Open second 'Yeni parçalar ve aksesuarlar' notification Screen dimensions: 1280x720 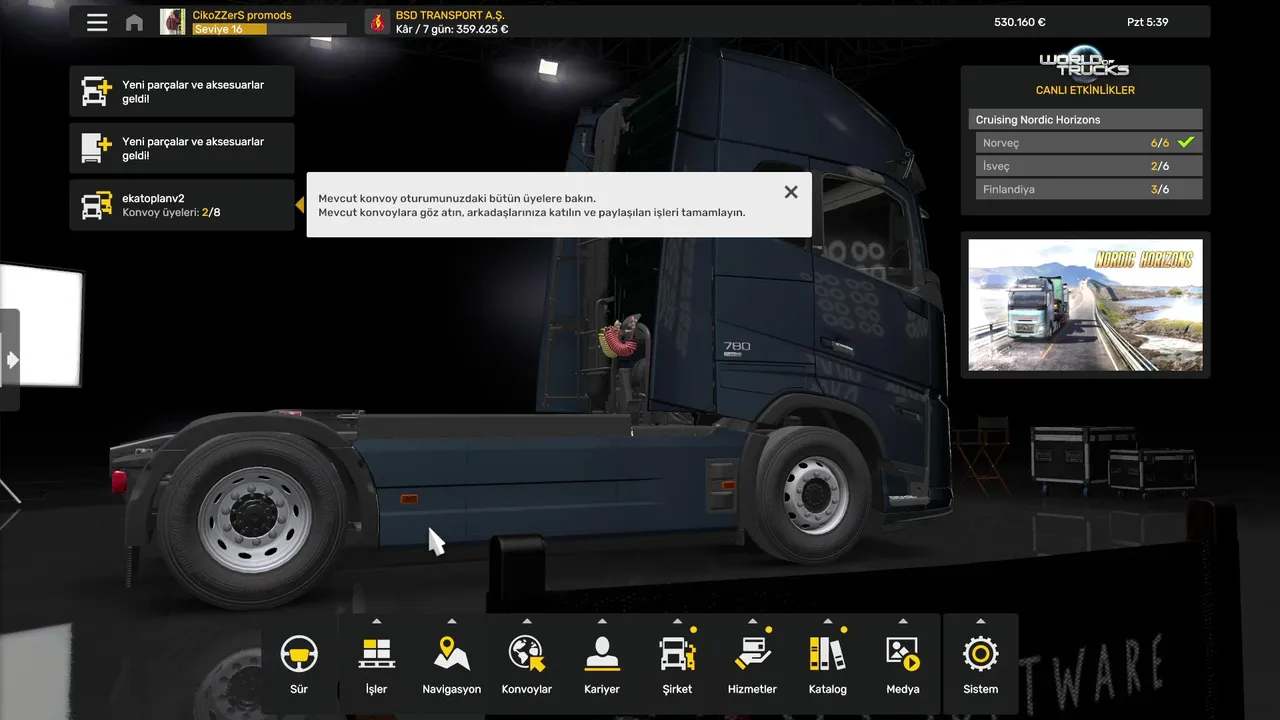point(182,148)
